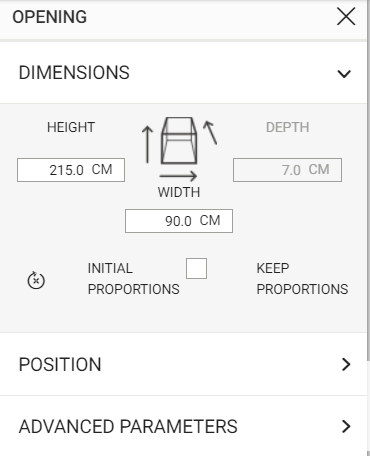Click the Dimensions section title
The width and height of the screenshot is (370, 456).
point(74,73)
